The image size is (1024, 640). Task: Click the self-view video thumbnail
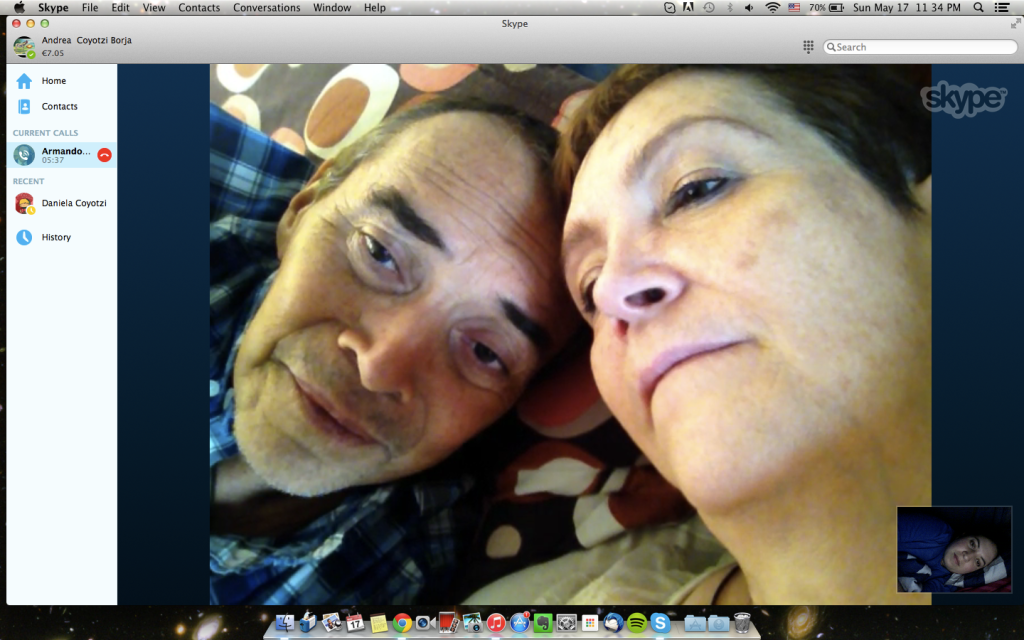click(954, 550)
